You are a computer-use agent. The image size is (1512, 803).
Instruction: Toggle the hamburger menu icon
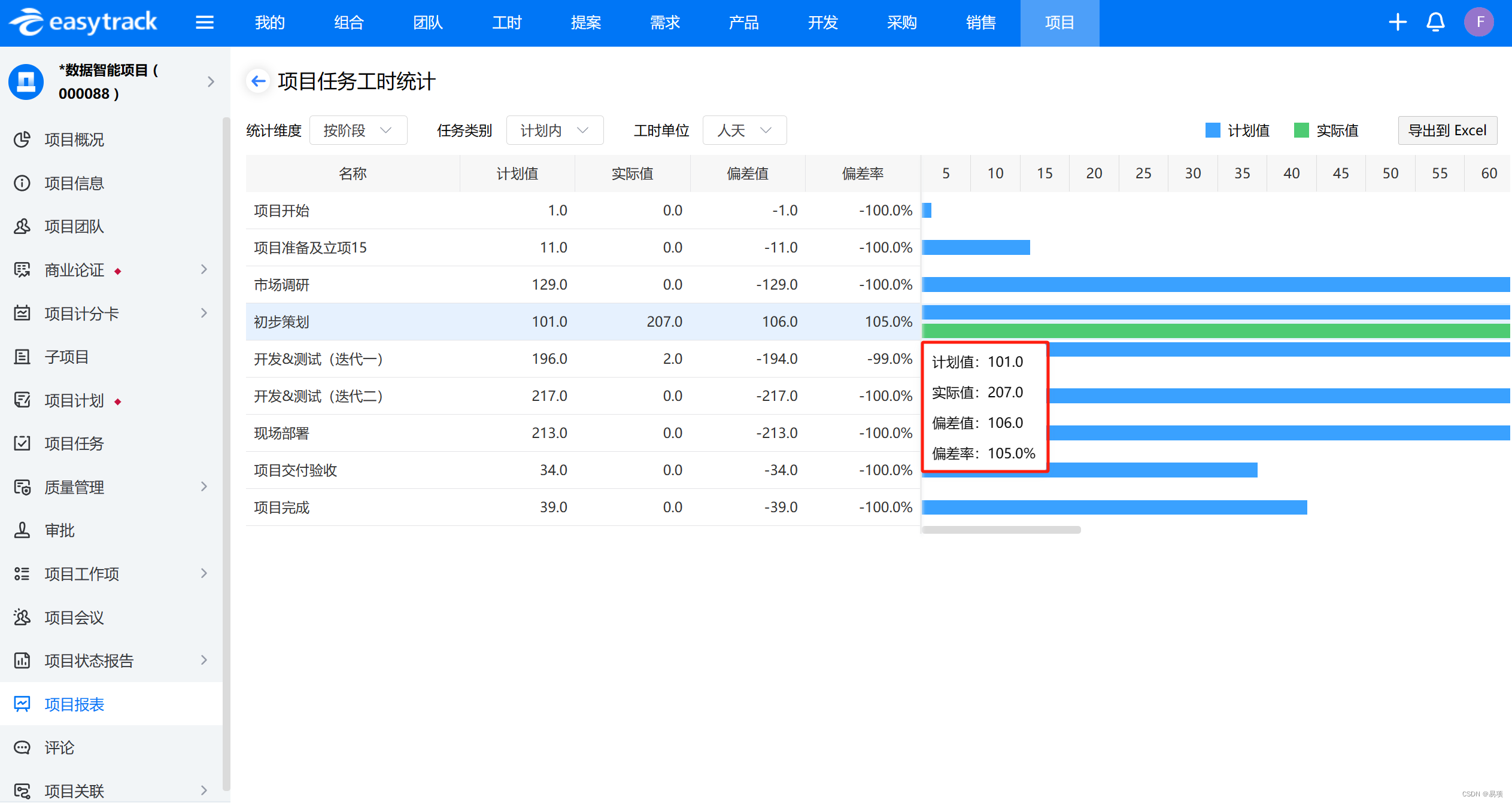[x=205, y=23]
